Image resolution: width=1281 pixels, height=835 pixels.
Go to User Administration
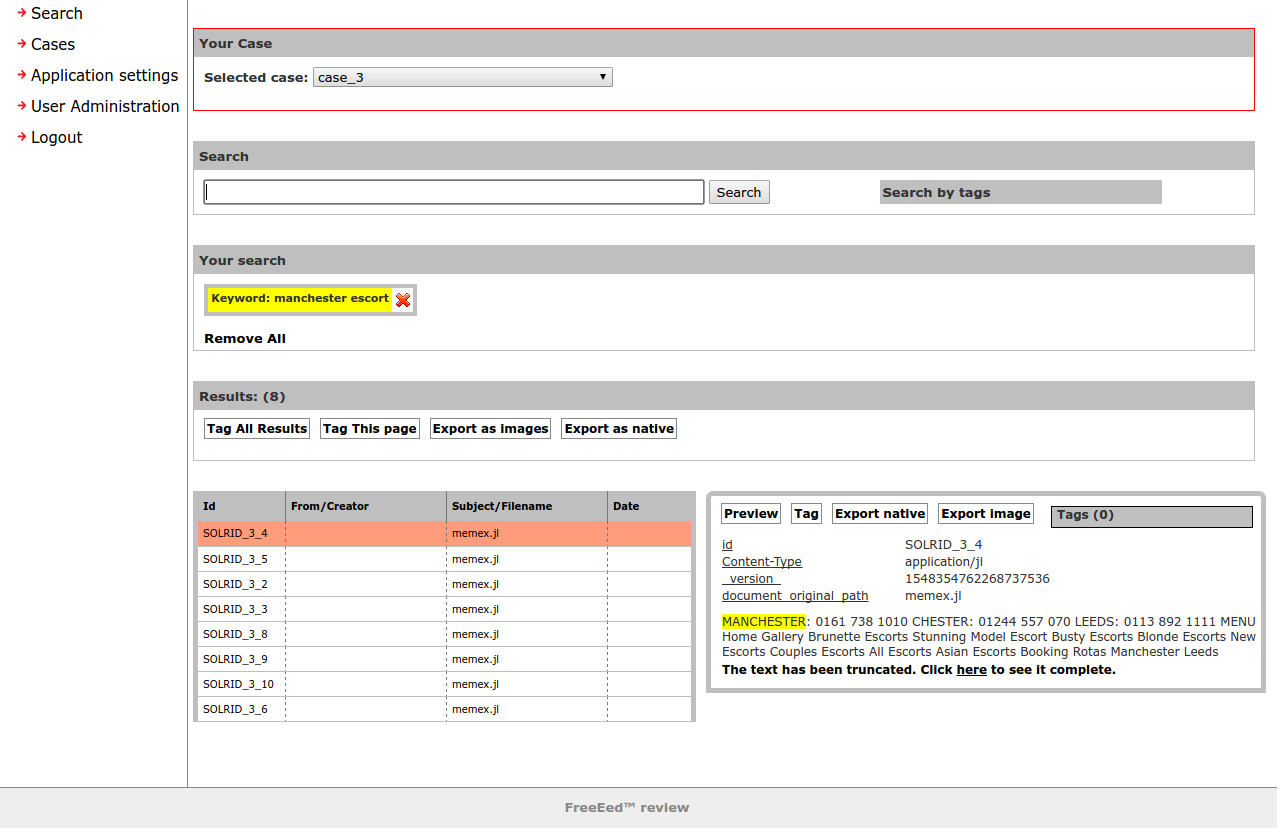105,106
